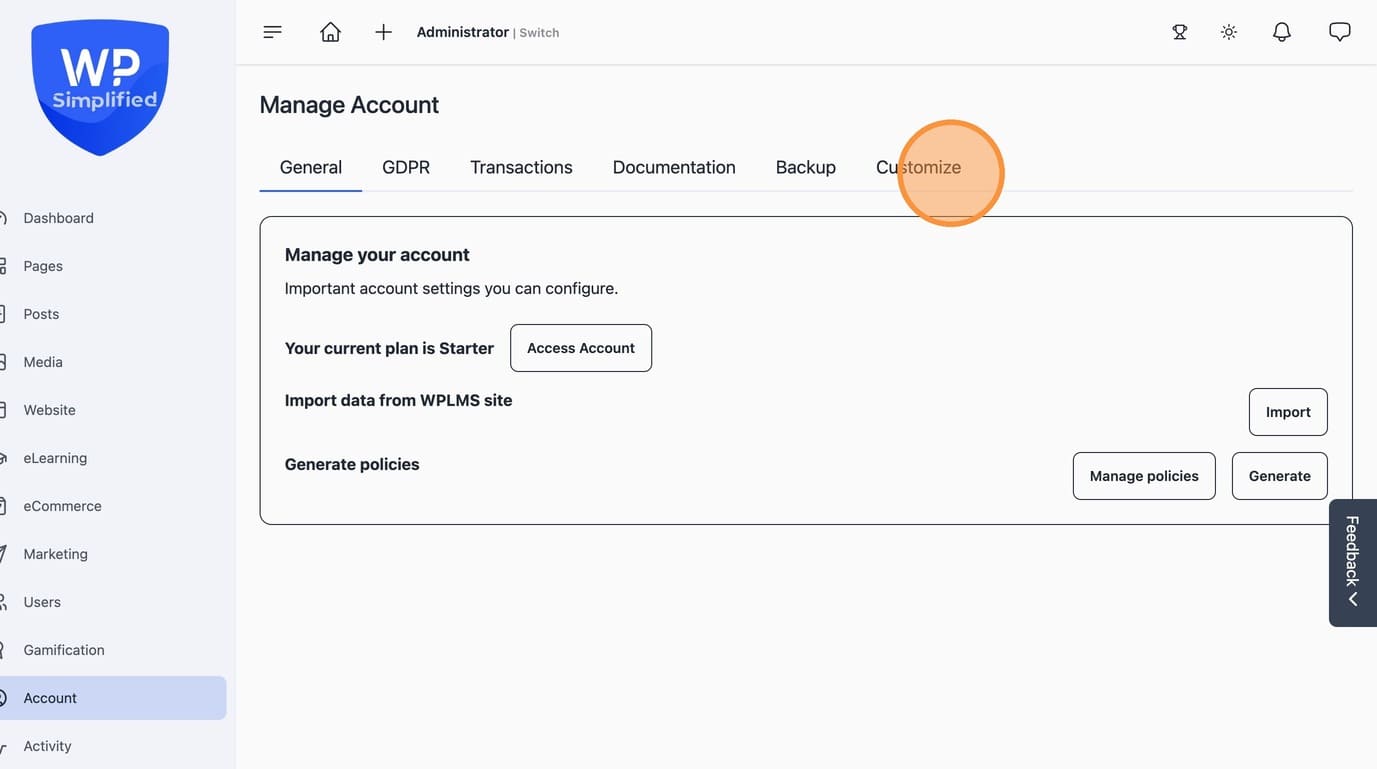Go to Pages in the sidebar
This screenshot has height=769, width=1377.
click(x=43, y=266)
